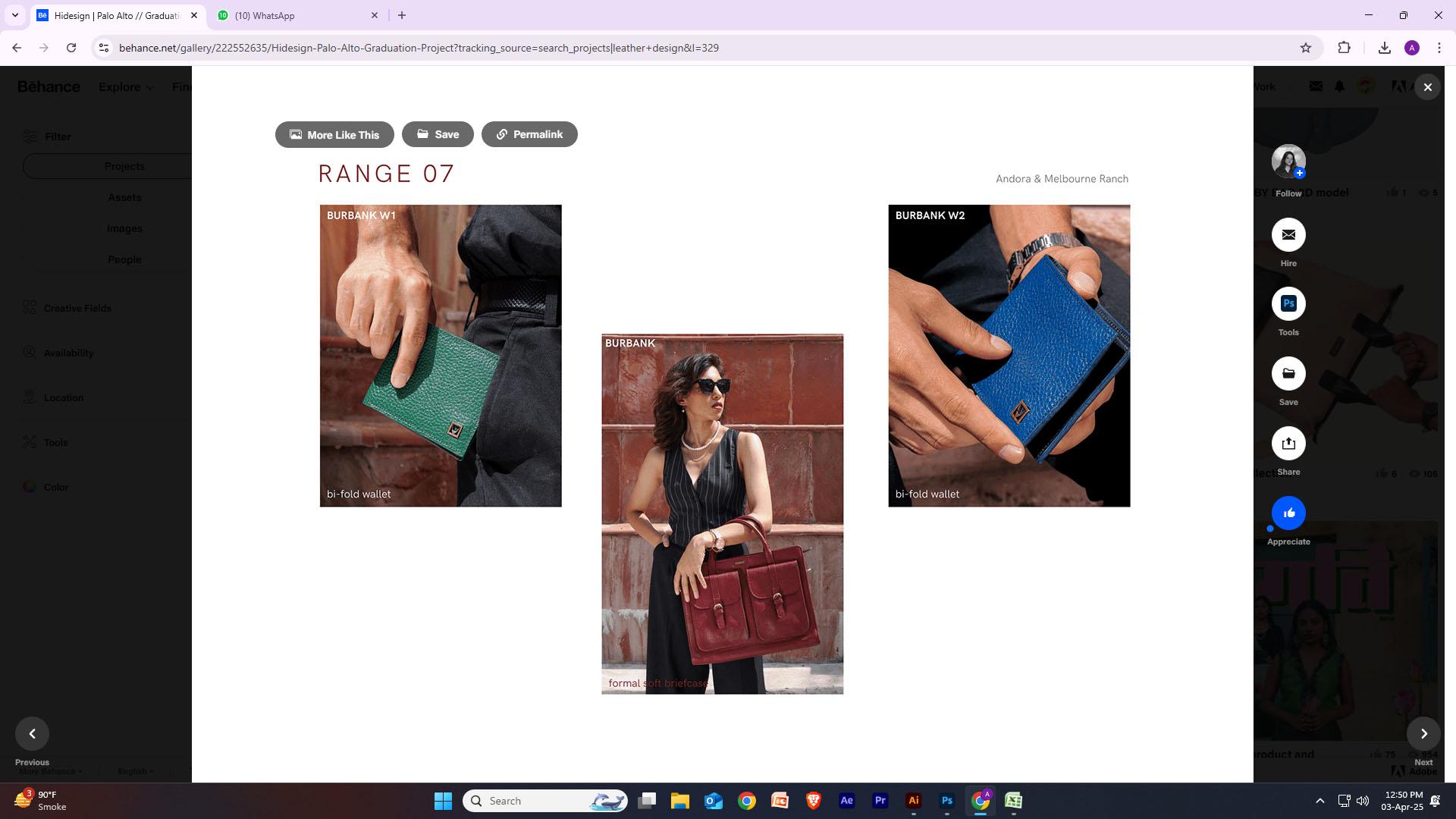Click the Save folder icon in sidebar
The image size is (1456, 819).
tap(1288, 374)
